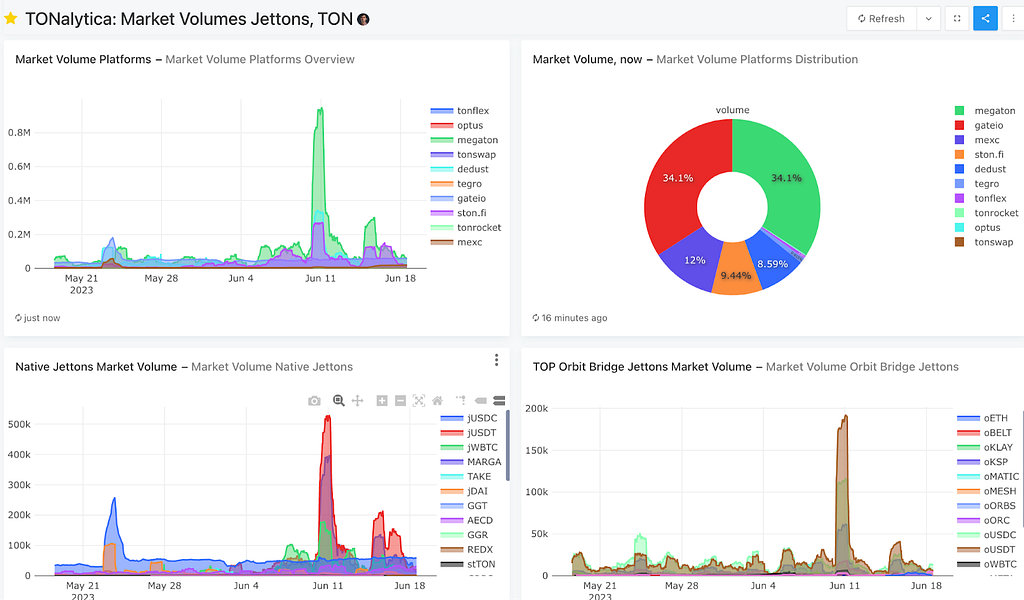Click the camera download-plot icon
1024x600 pixels.
tap(314, 400)
